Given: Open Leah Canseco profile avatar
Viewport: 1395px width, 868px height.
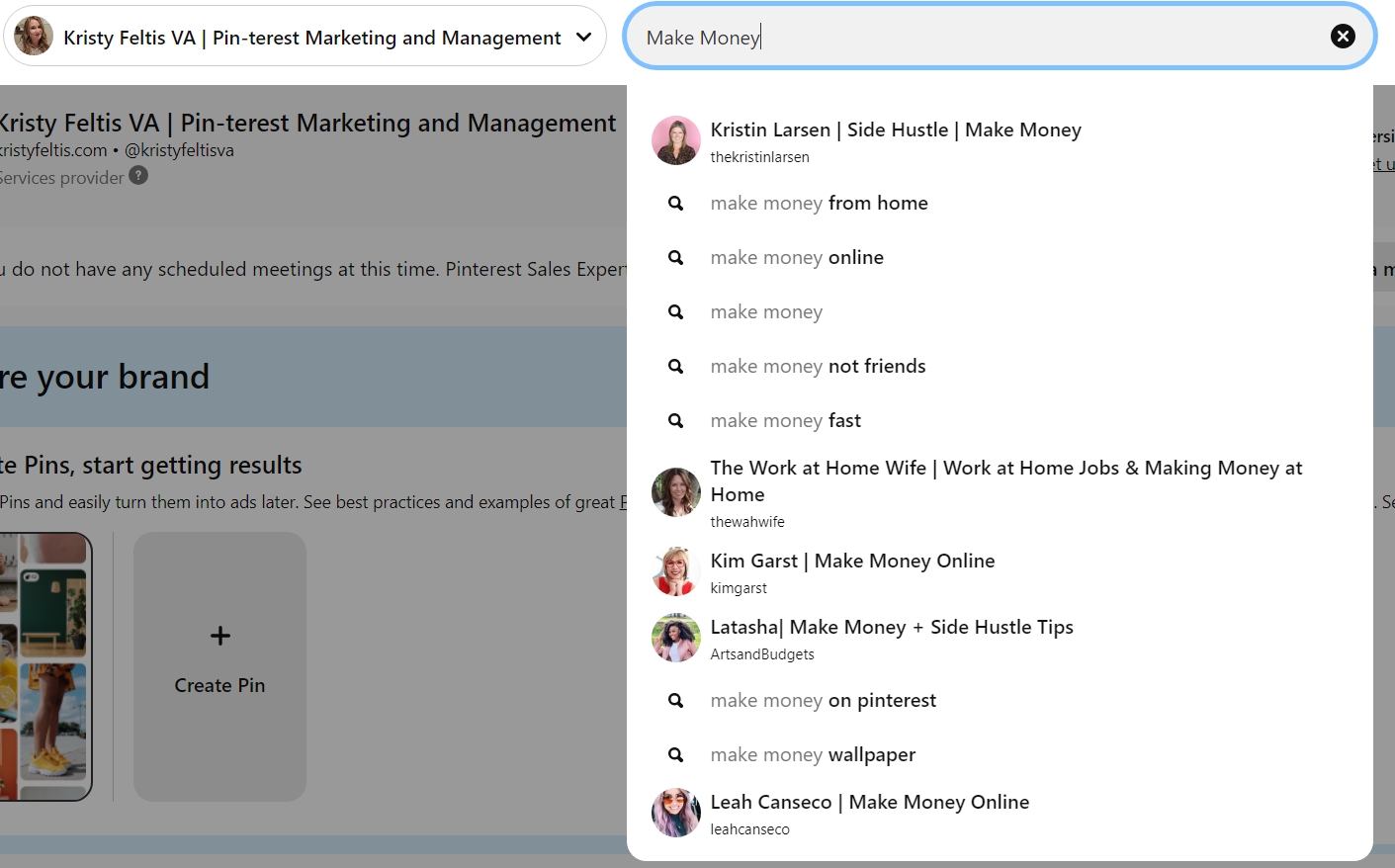Looking at the screenshot, I should tap(676, 813).
